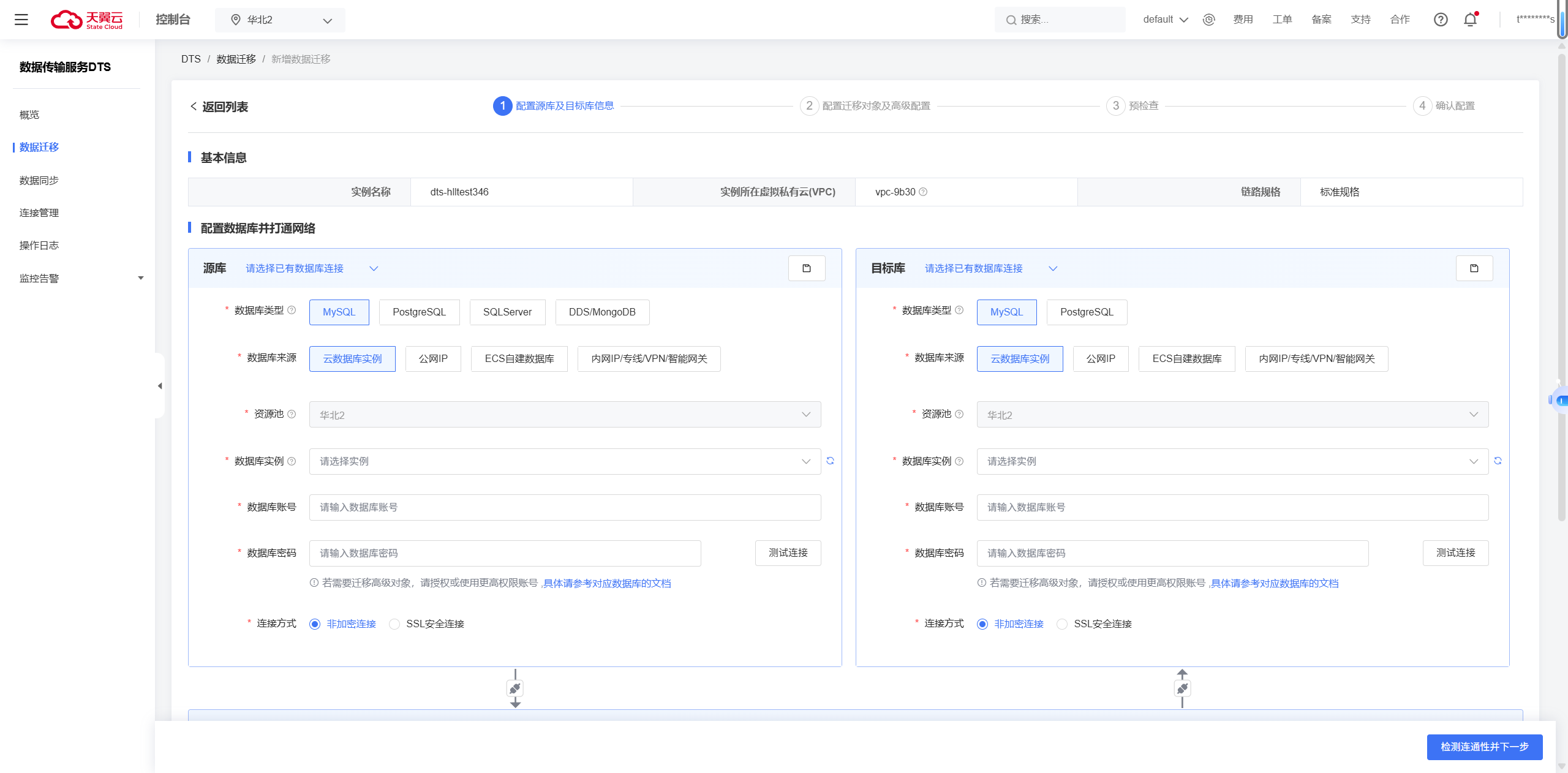Image resolution: width=1568 pixels, height=773 pixels.
Task: Open the 华北2 region dropdown
Action: coord(280,20)
